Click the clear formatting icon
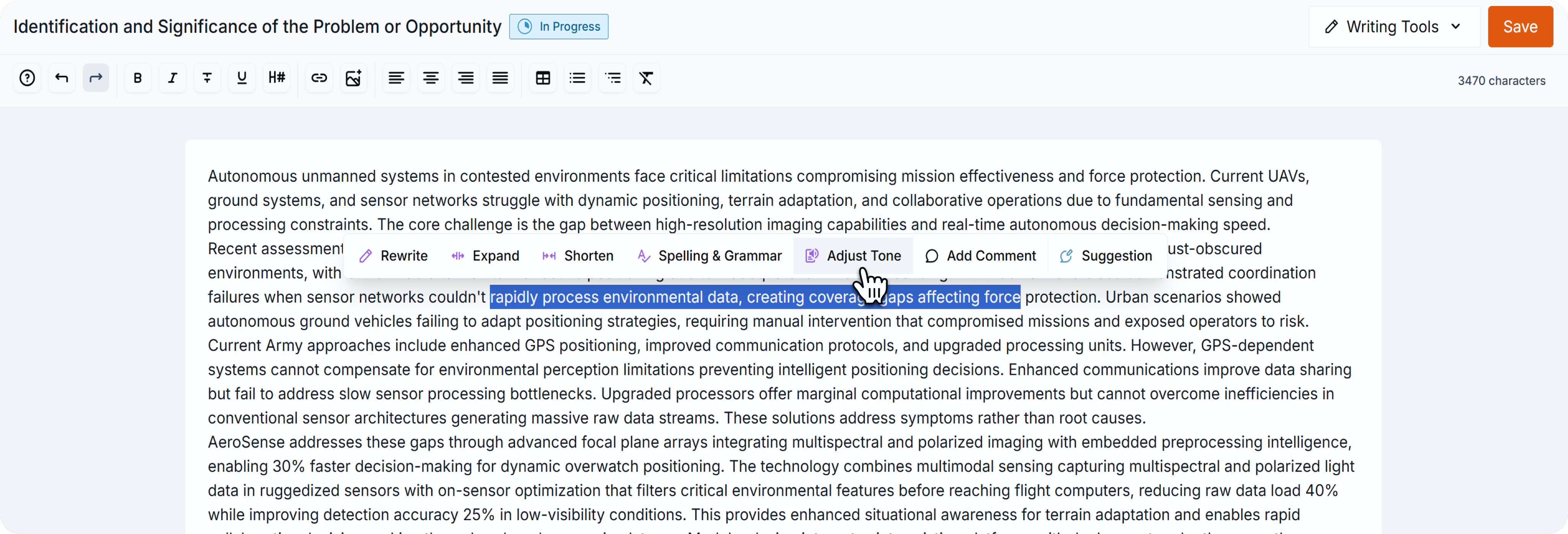 tap(647, 78)
